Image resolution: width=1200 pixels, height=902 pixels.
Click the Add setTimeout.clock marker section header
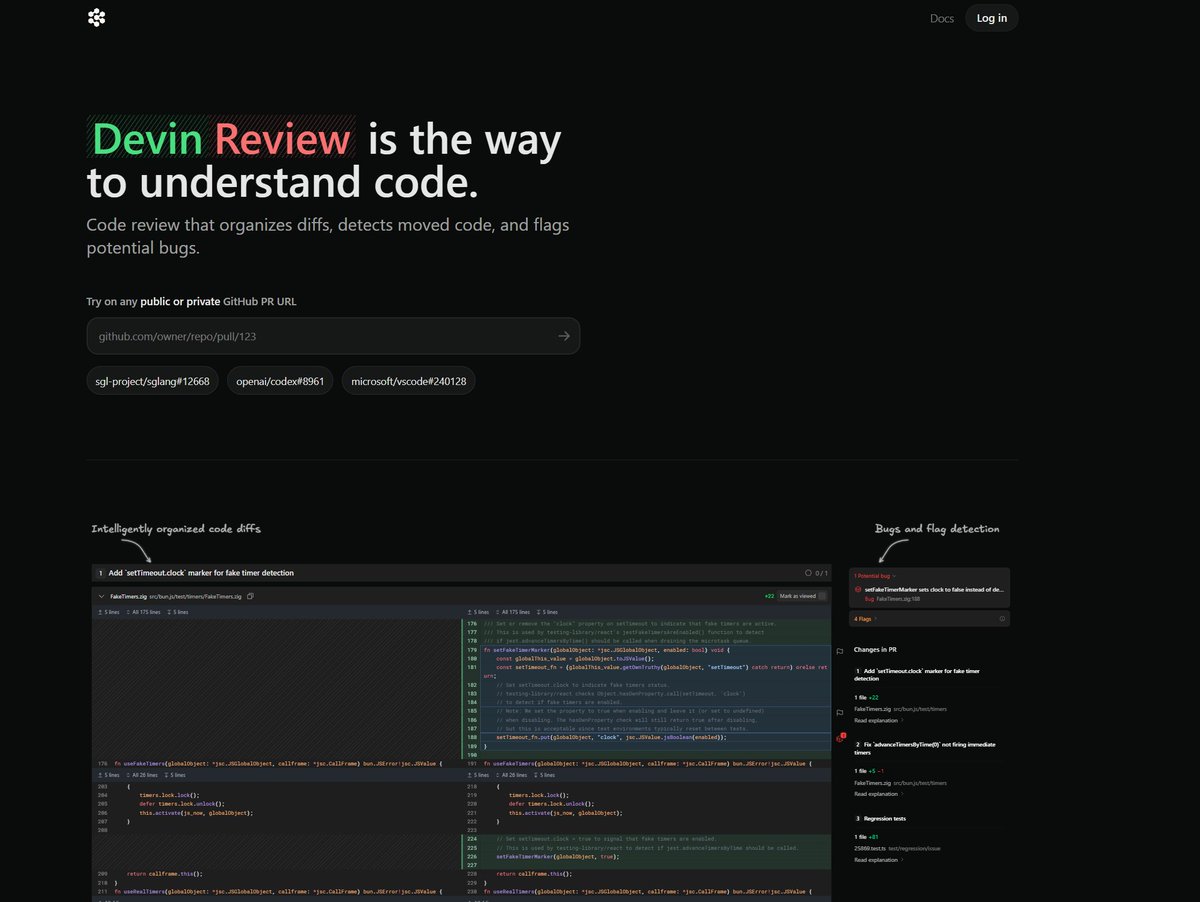(x=461, y=573)
